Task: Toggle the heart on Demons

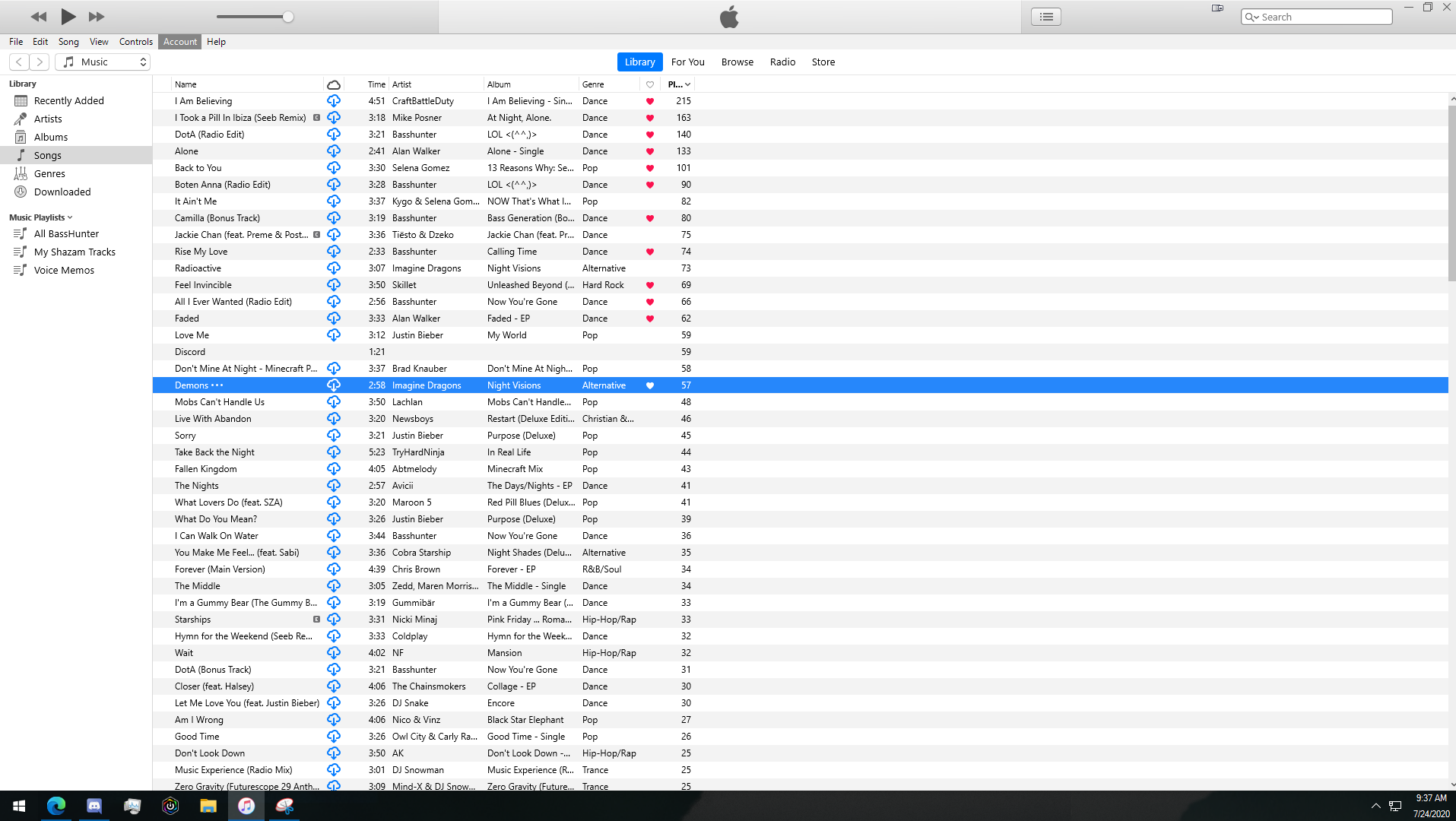Action: 650,385
